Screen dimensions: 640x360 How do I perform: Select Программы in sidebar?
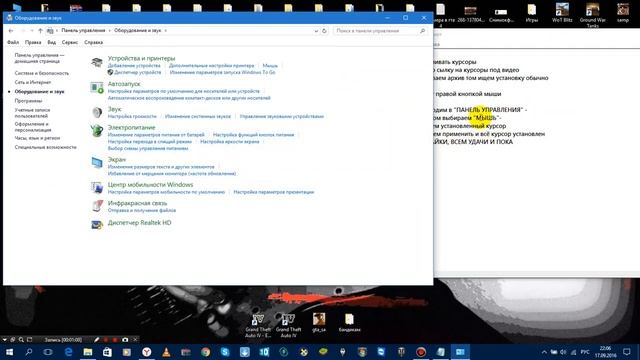tap(28, 101)
